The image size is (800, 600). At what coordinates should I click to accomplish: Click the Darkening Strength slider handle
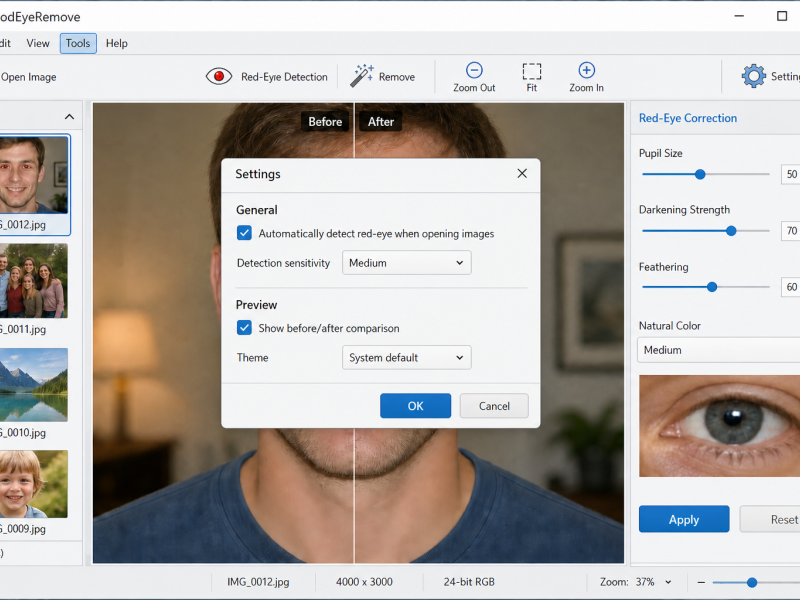(x=731, y=231)
